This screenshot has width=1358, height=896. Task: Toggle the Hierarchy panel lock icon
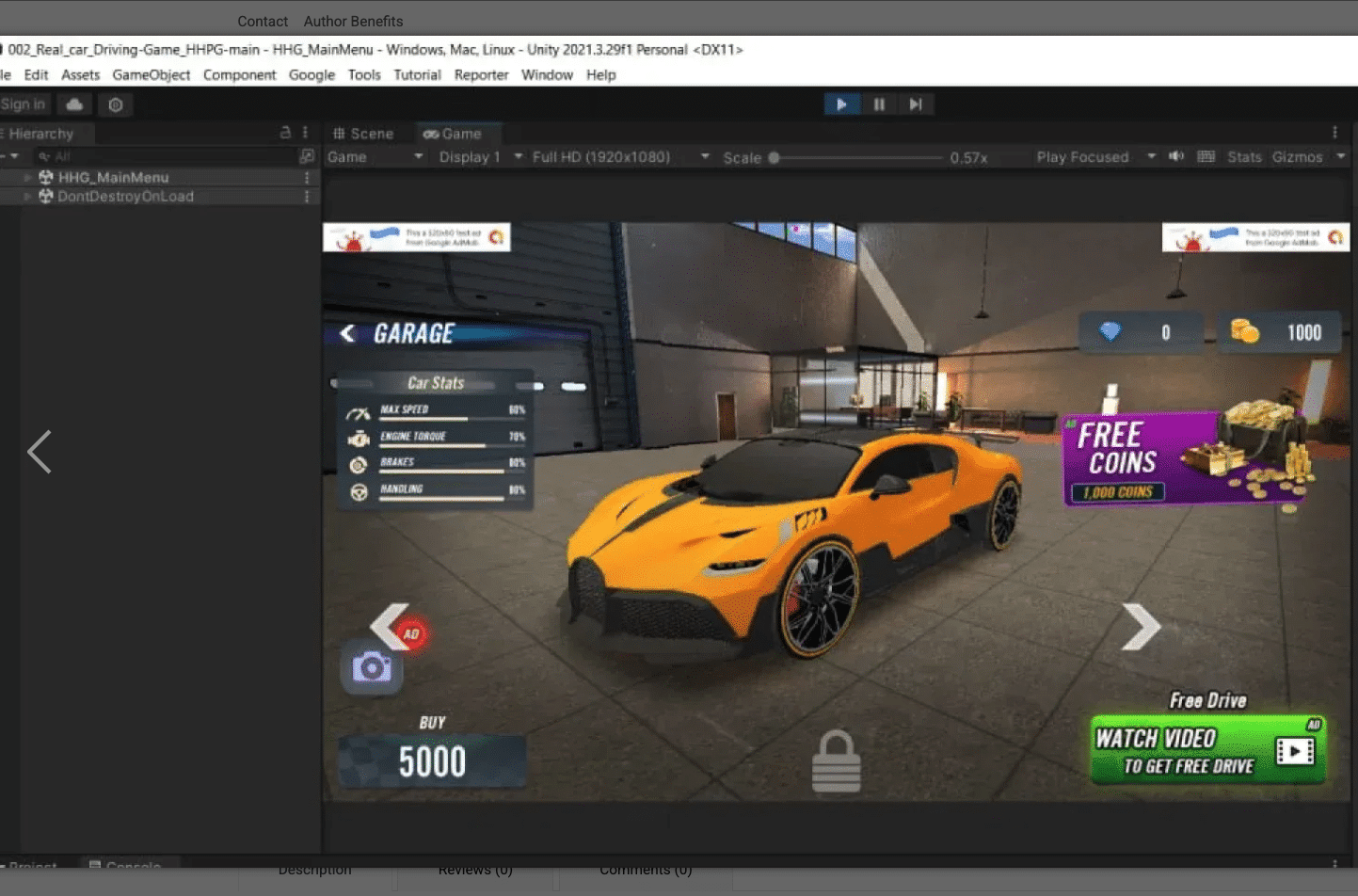pyautogui.click(x=285, y=134)
